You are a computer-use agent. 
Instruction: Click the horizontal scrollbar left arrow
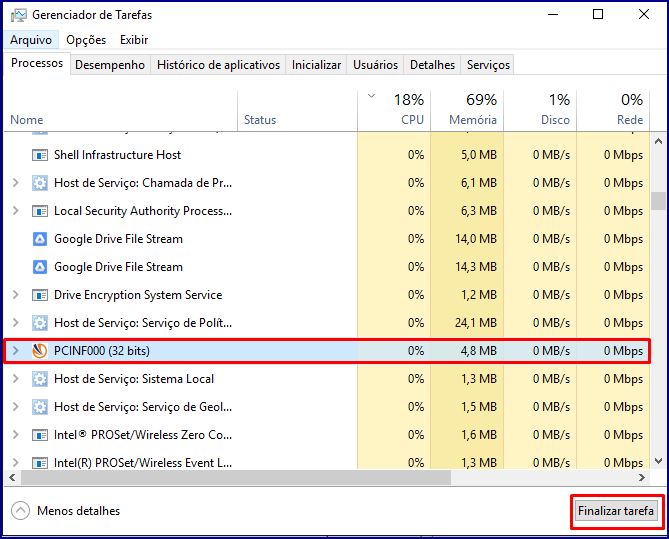click(x=12, y=478)
